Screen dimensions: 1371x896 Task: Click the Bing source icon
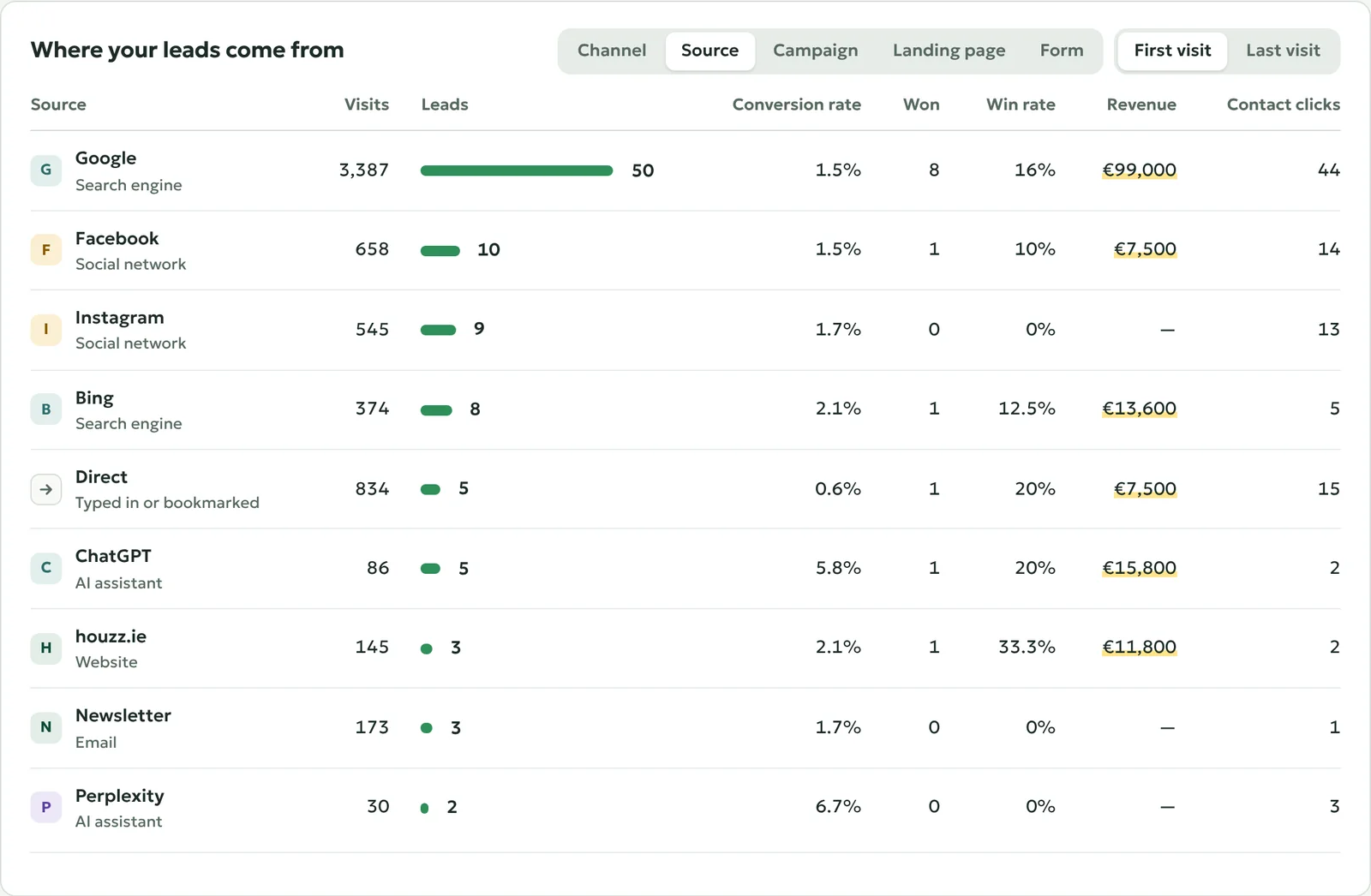pos(46,409)
